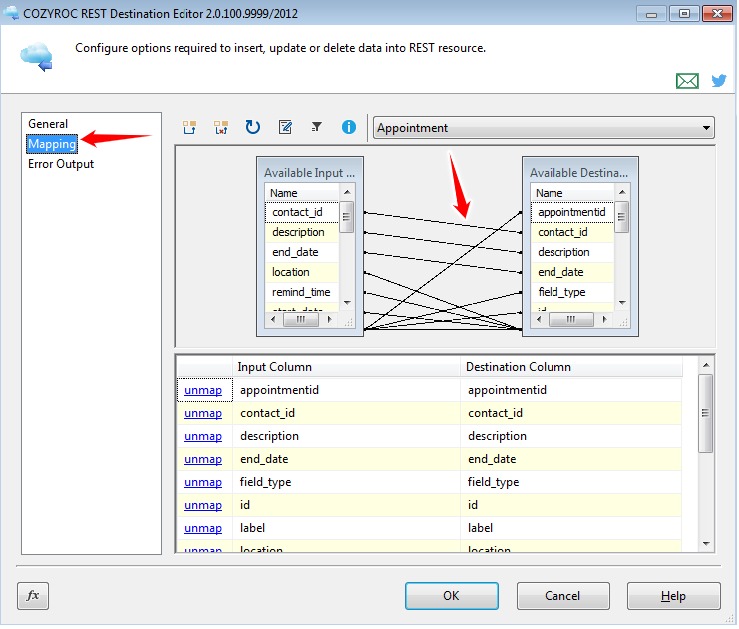Click the unmap all columns icon
The width and height of the screenshot is (739, 629).
tap(221, 128)
